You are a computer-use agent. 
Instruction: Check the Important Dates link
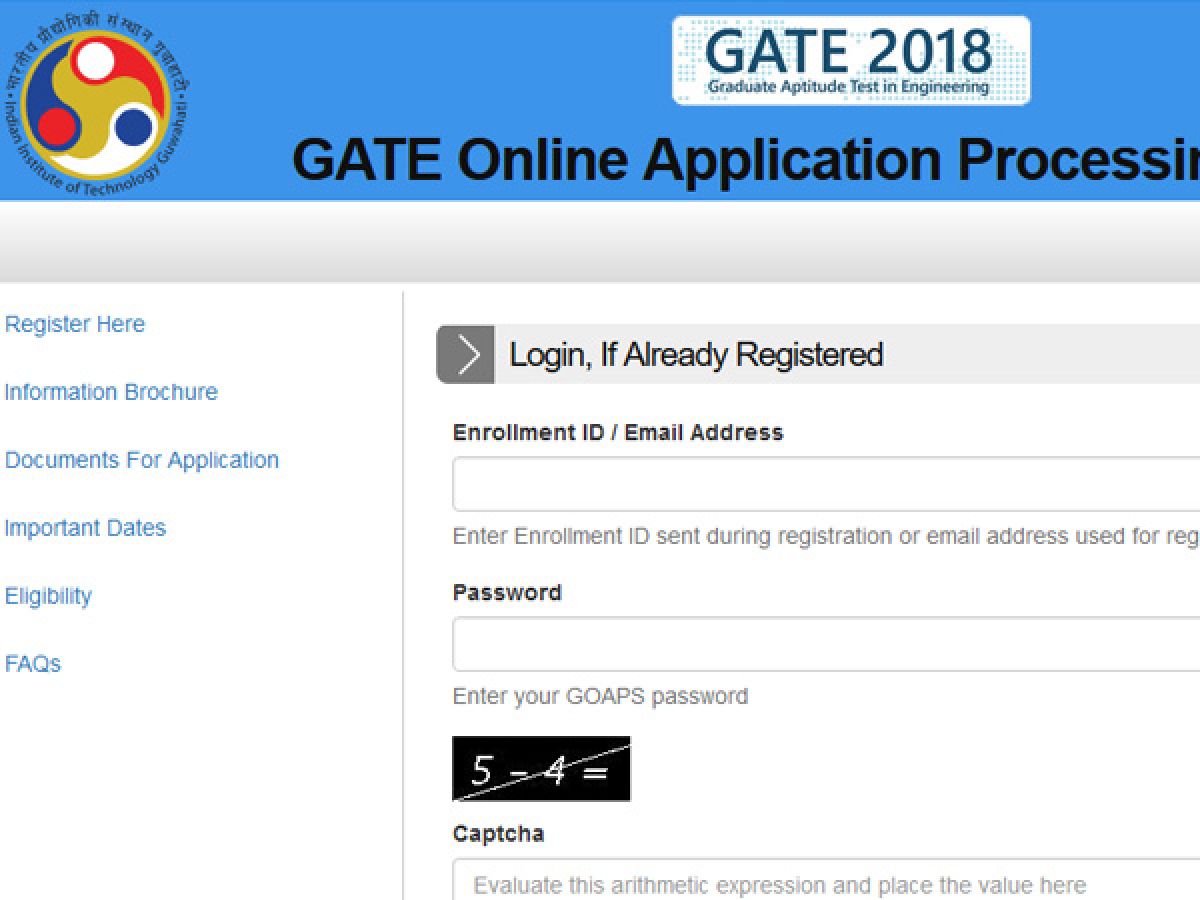[85, 528]
